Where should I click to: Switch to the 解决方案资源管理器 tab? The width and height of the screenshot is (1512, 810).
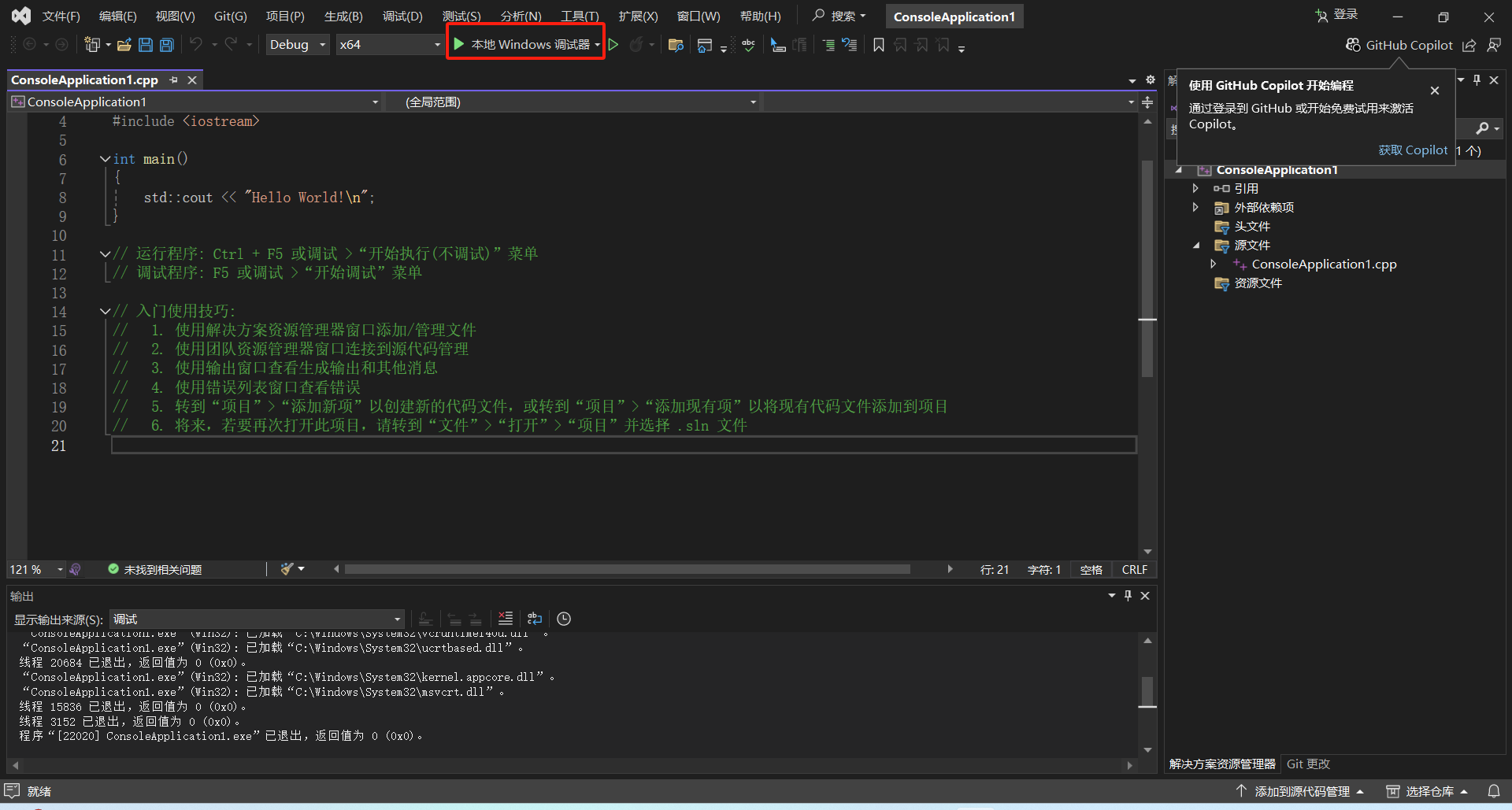click(x=1221, y=764)
